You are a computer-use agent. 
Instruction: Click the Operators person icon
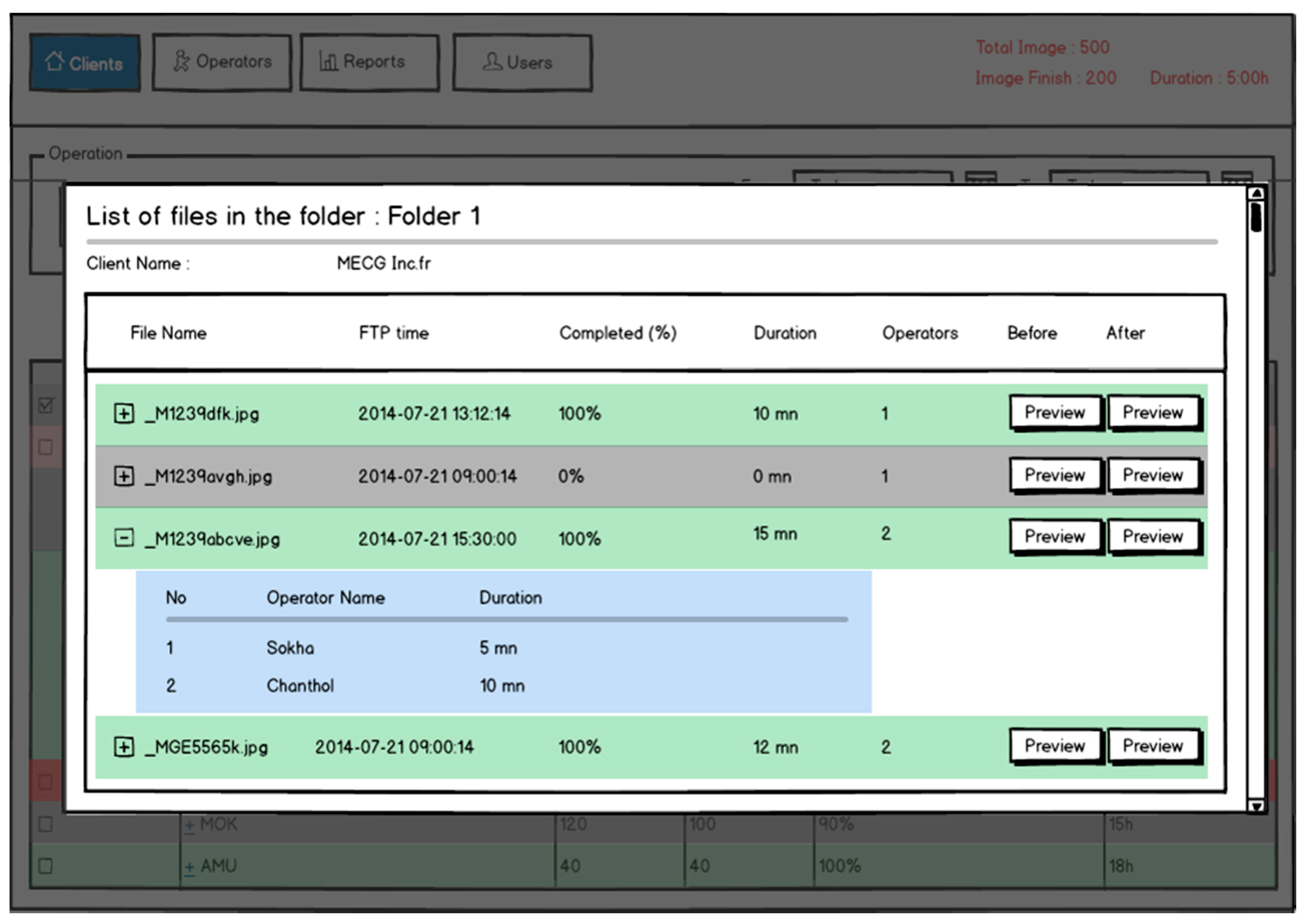click(x=181, y=61)
